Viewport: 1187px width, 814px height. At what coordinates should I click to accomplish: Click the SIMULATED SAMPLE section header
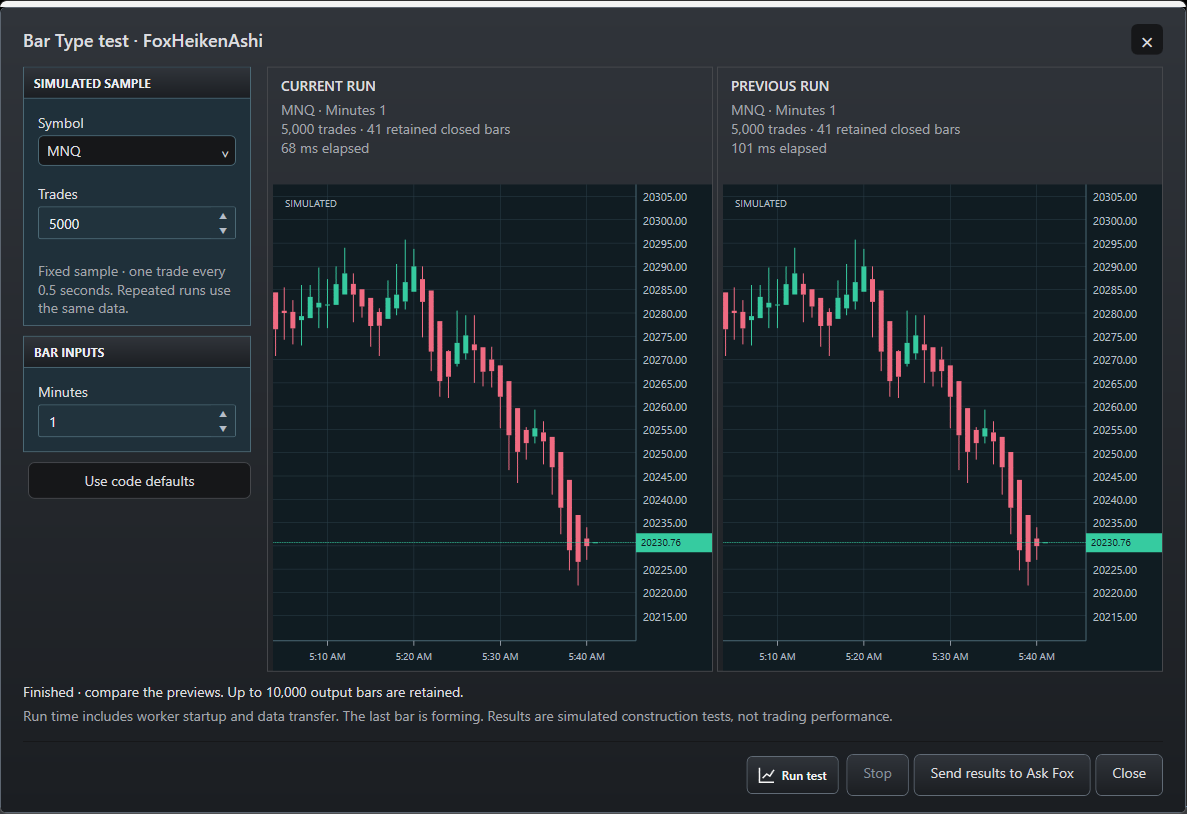click(137, 83)
